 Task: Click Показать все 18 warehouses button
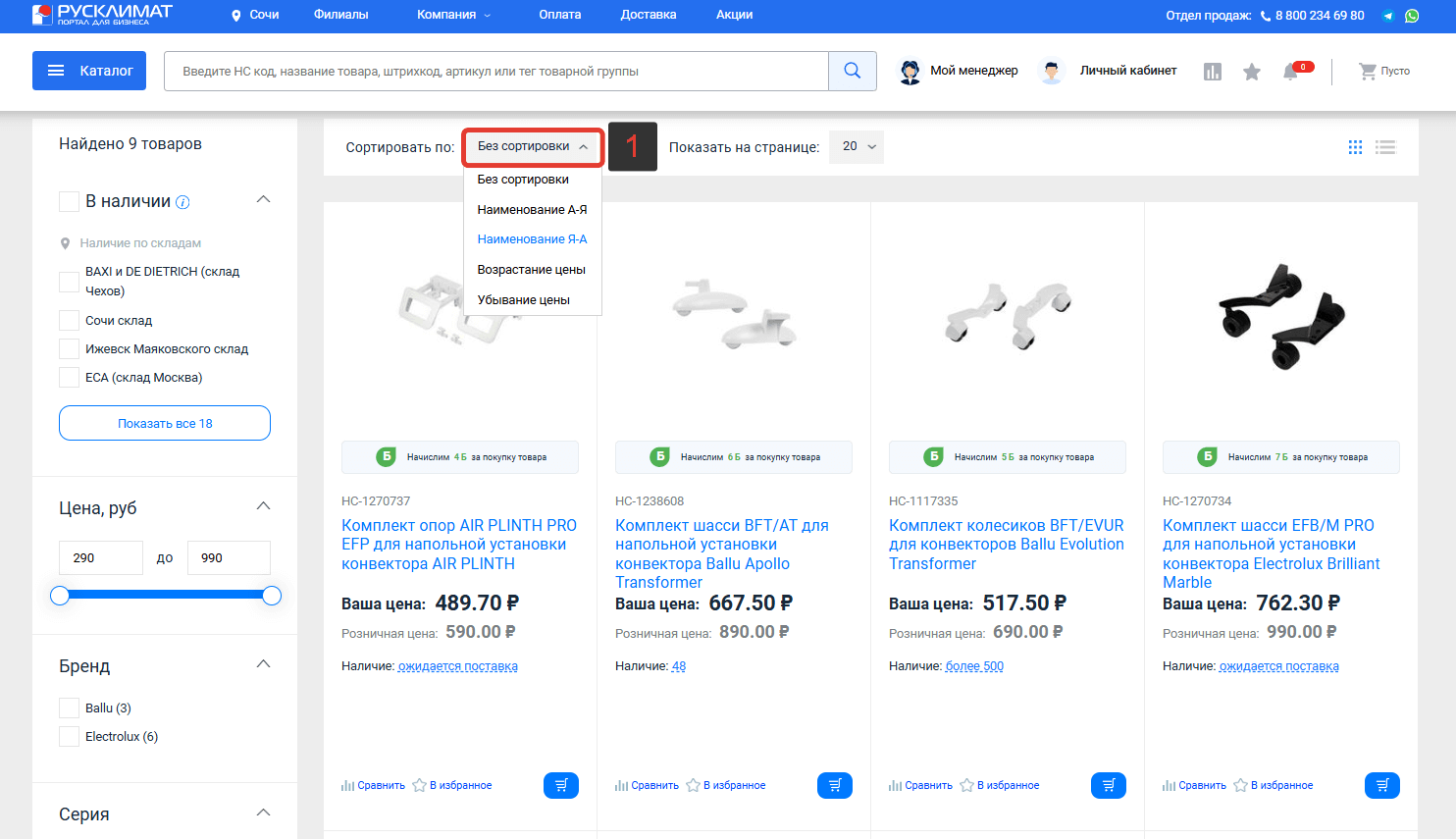pos(165,423)
